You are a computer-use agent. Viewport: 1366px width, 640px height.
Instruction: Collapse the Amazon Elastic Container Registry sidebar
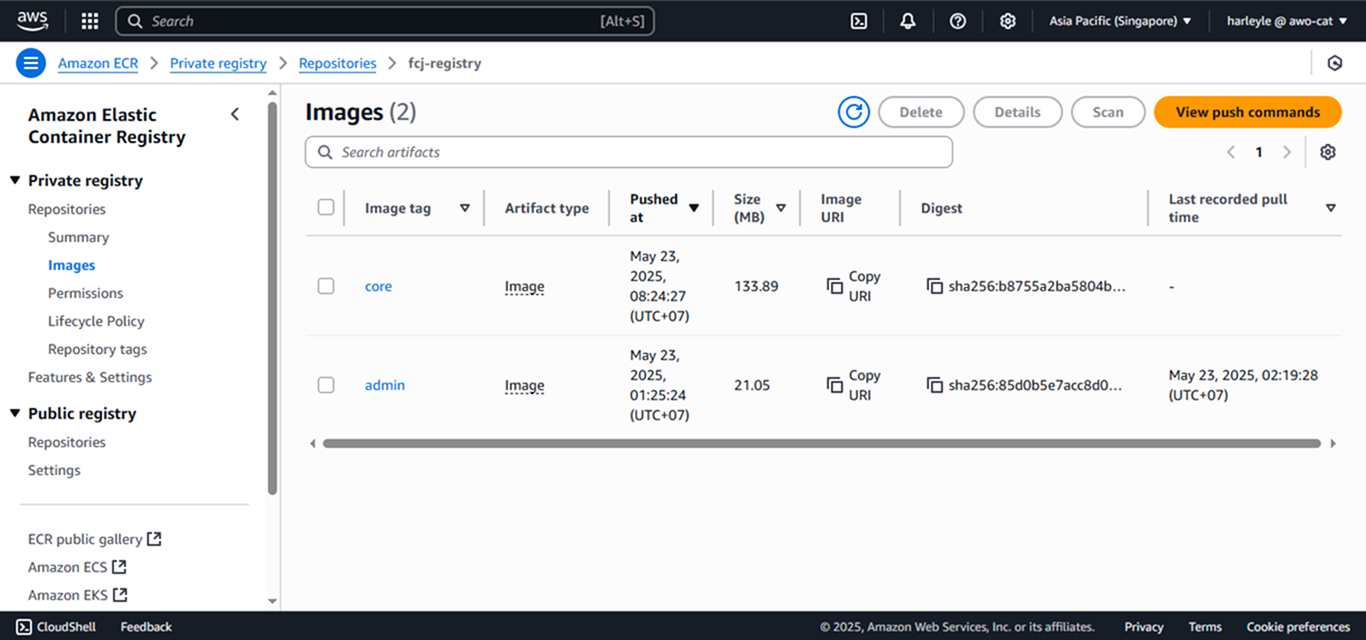235,114
